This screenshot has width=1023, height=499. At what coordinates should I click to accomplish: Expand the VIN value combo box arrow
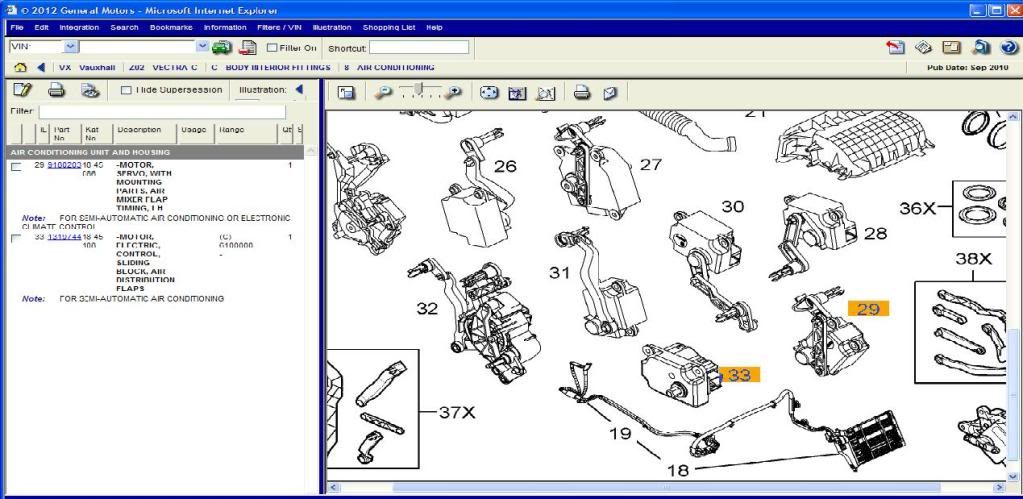[202, 47]
